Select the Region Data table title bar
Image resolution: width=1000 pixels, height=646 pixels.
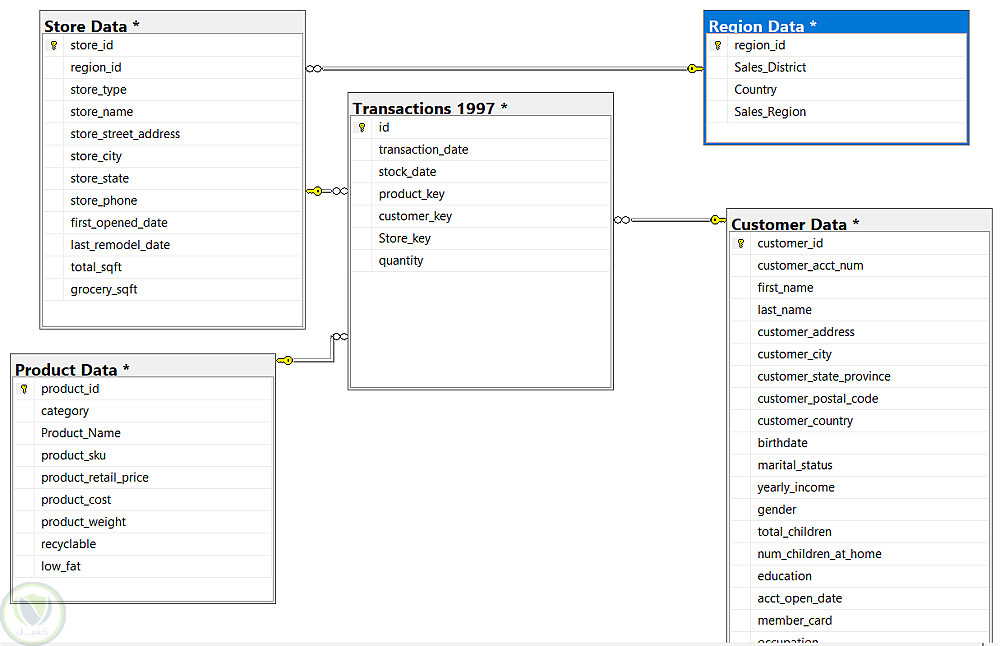pos(835,23)
